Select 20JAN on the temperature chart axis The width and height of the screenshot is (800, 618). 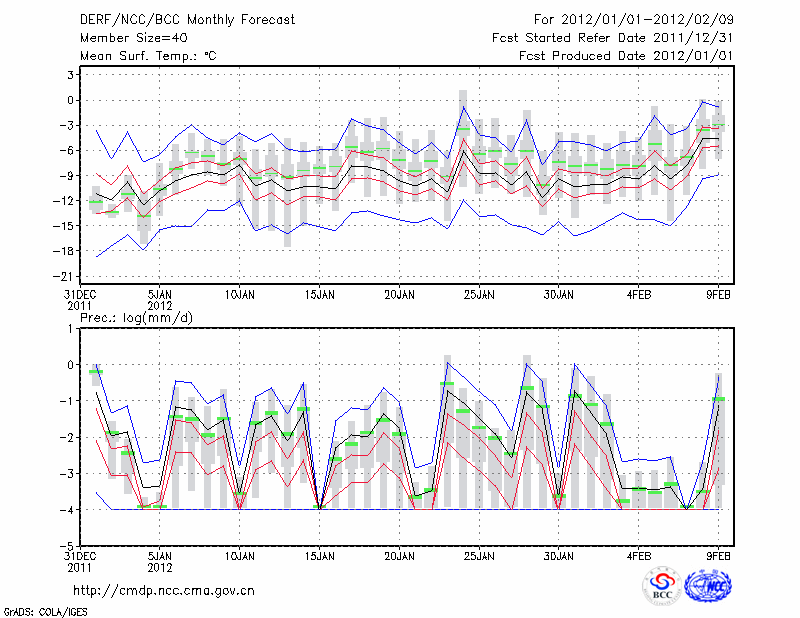click(x=399, y=296)
